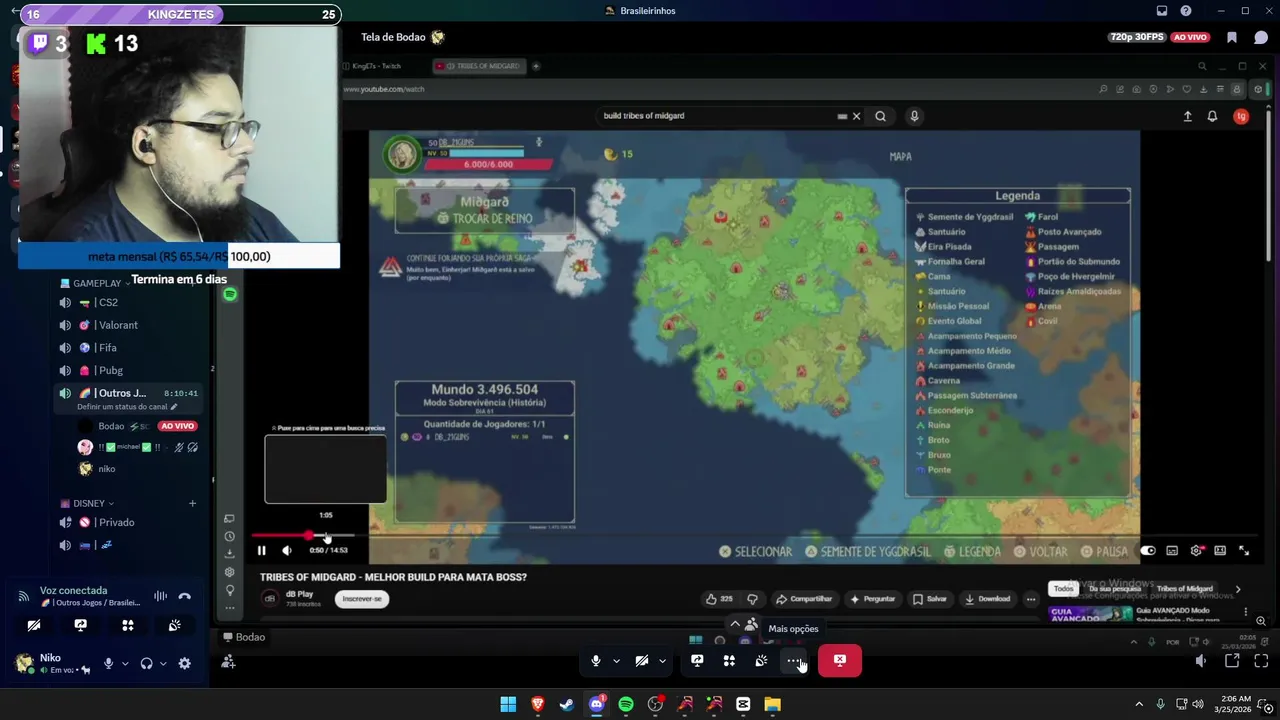Image resolution: width=1280 pixels, height=720 pixels.
Task: Click the Salvar button
Action: [x=930, y=599]
